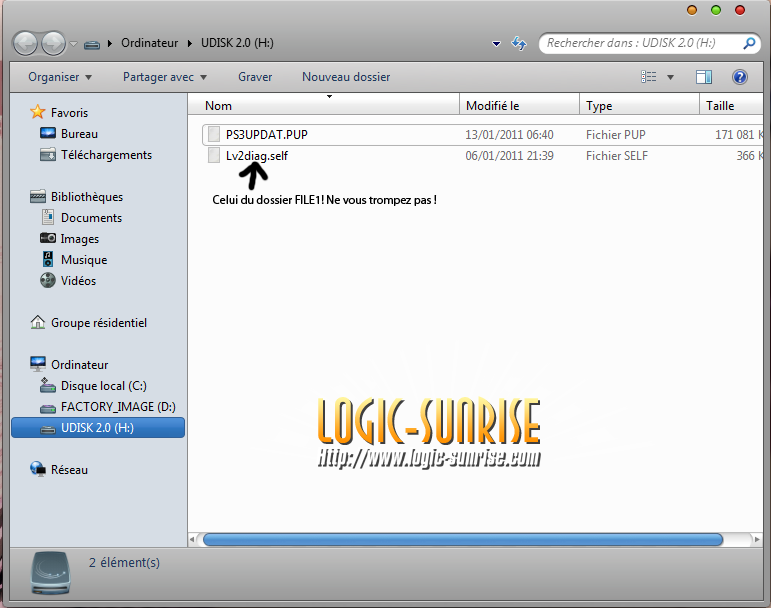Viewport: 771px width, 608px height.
Task: Open the Partager avec dropdown
Action: (x=165, y=77)
